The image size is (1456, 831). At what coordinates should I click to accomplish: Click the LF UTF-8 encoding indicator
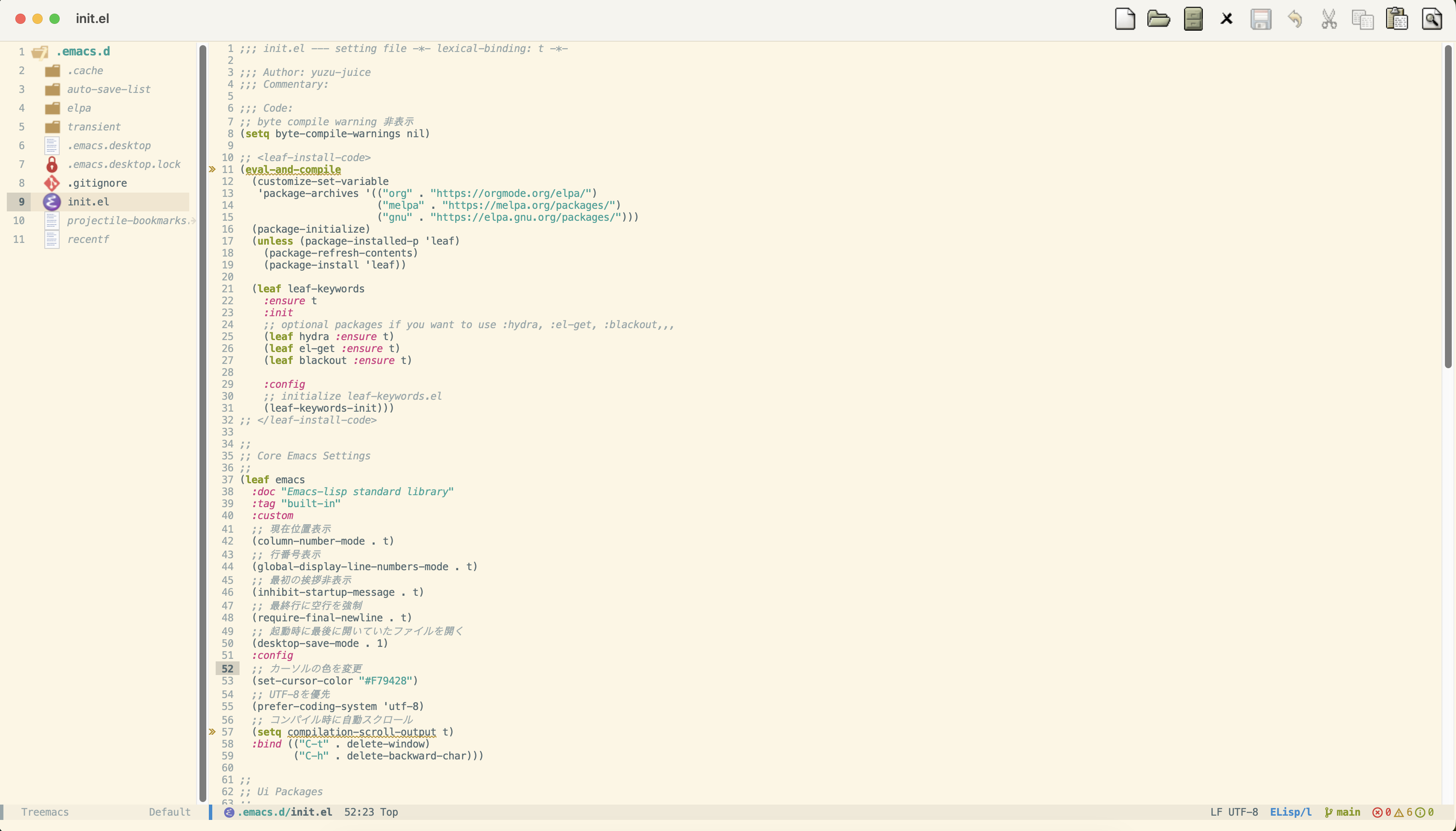coord(1234,812)
